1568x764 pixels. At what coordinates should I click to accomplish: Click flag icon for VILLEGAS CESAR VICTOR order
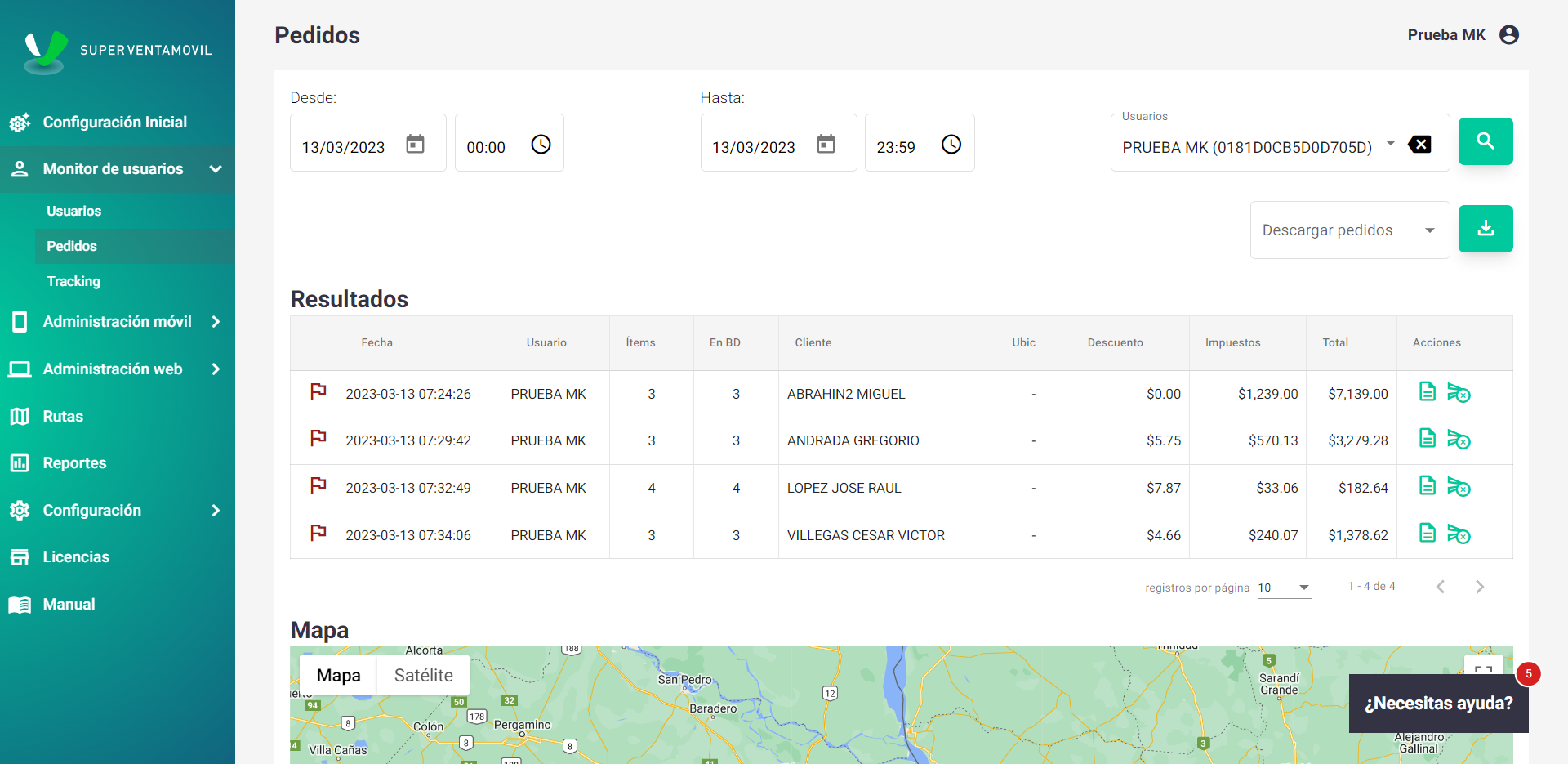(318, 534)
